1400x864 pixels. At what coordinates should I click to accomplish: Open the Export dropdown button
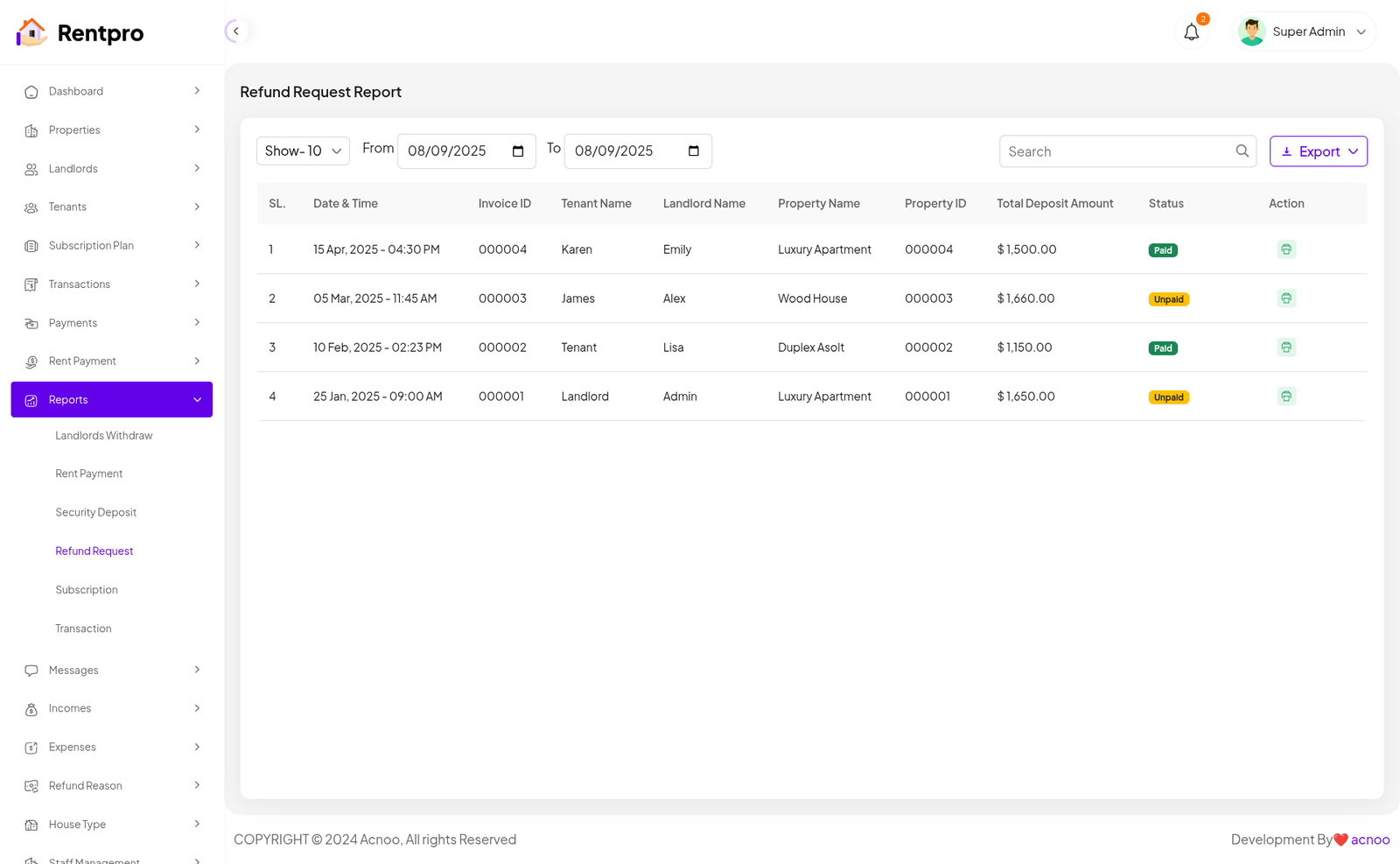[x=1318, y=151]
